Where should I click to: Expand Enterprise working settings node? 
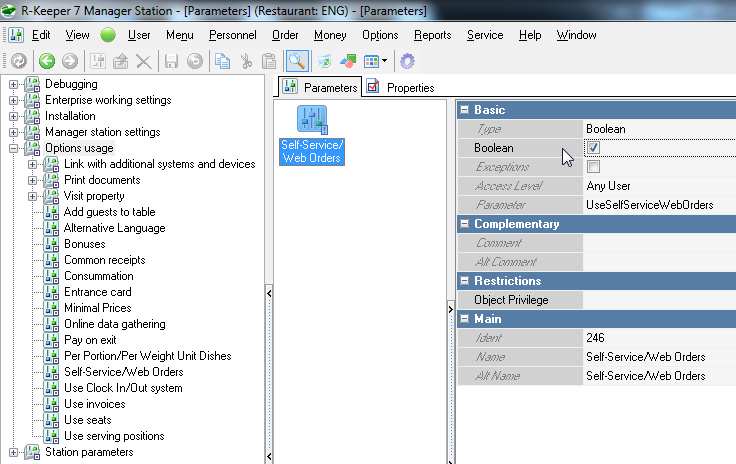point(13,100)
